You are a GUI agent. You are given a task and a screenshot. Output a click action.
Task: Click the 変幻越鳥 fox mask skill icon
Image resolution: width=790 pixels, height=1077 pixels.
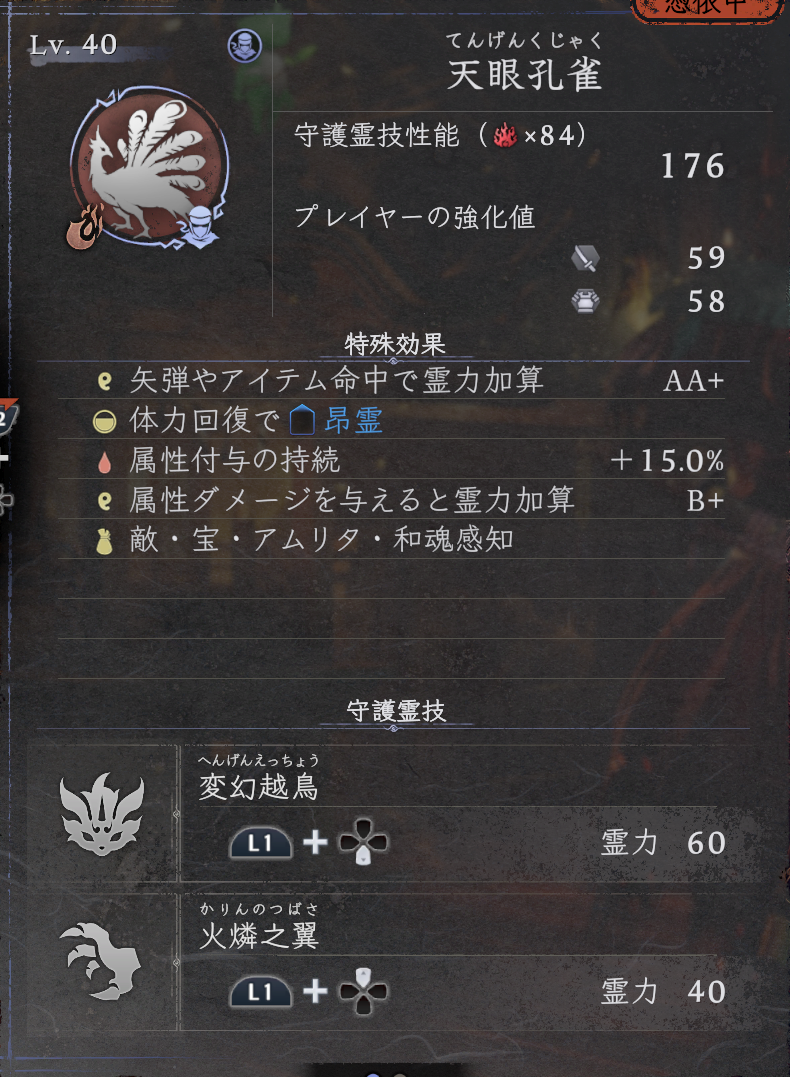pyautogui.click(x=102, y=813)
